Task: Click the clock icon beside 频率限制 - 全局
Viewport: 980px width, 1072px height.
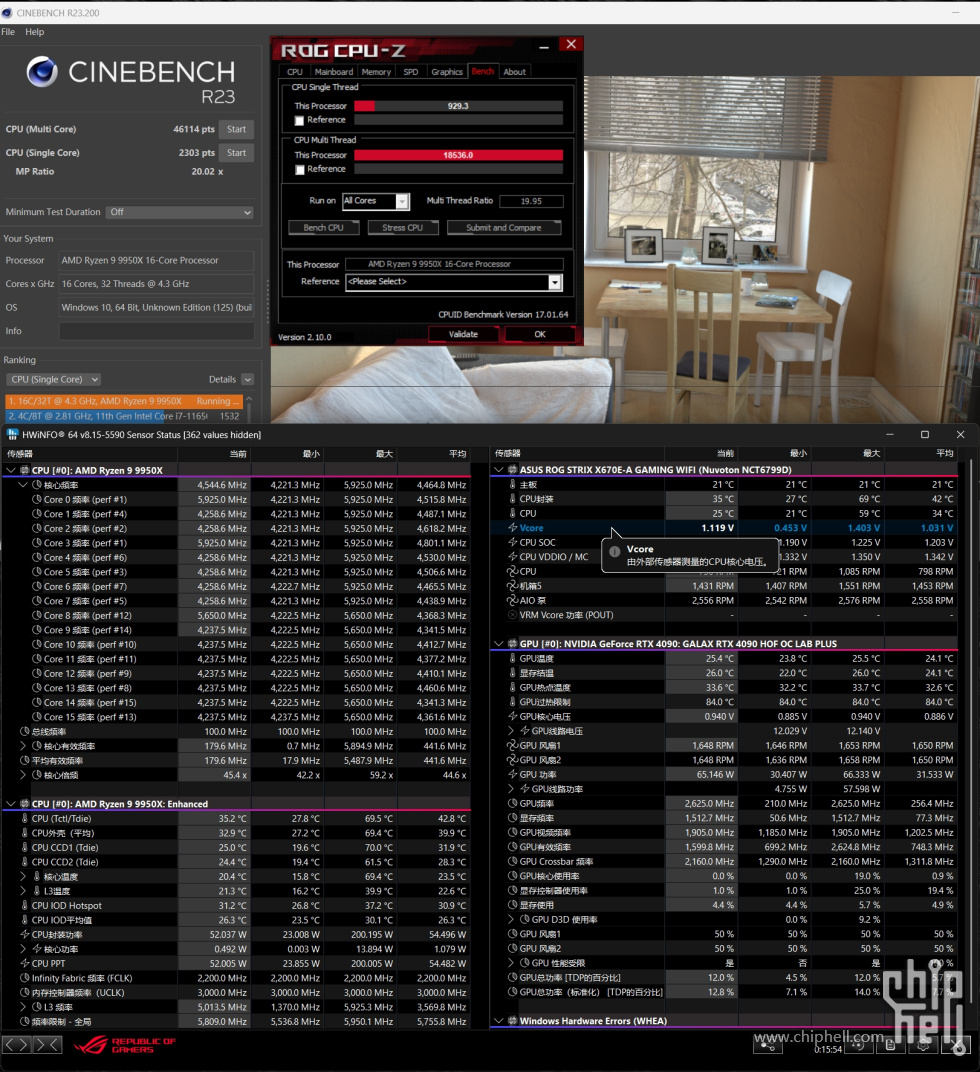Action: (25, 1021)
